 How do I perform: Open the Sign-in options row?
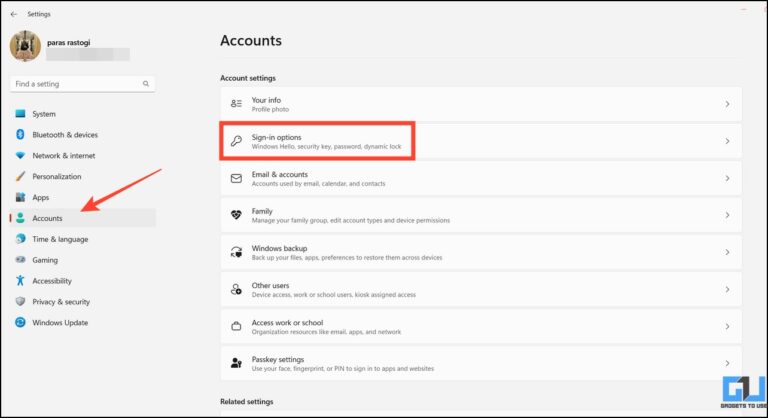point(317,141)
